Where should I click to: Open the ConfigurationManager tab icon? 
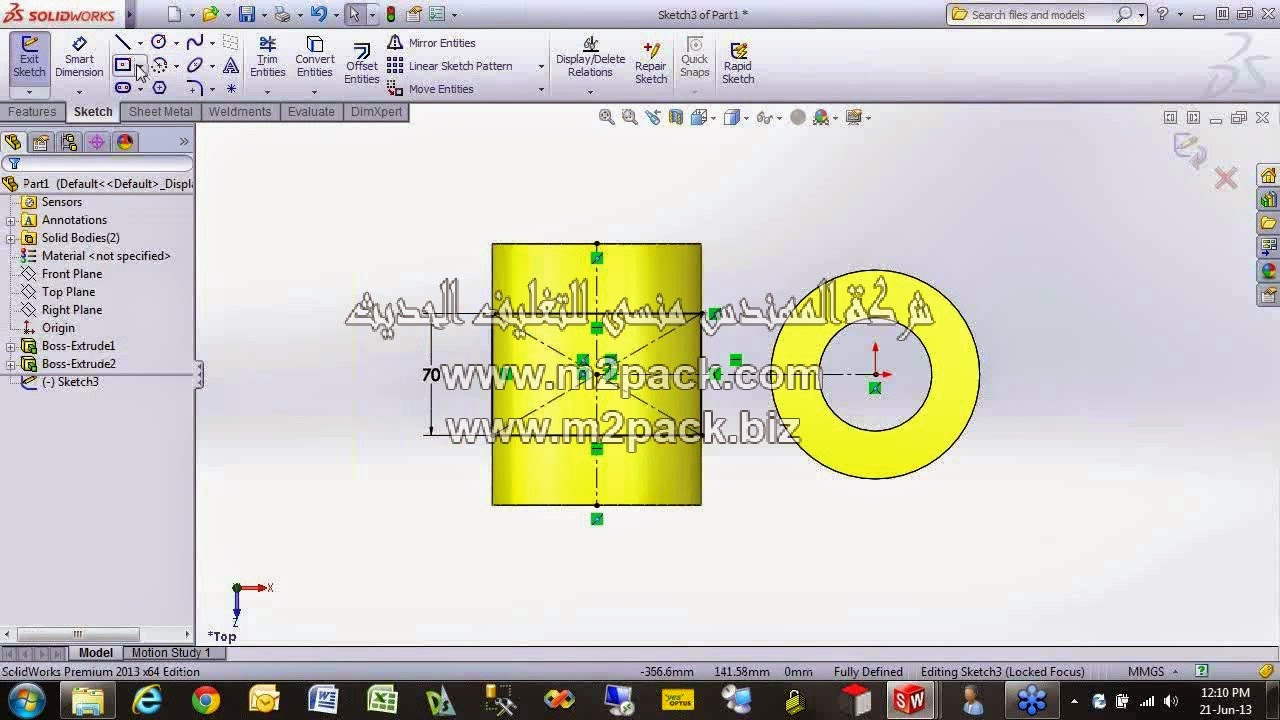click(x=68, y=142)
